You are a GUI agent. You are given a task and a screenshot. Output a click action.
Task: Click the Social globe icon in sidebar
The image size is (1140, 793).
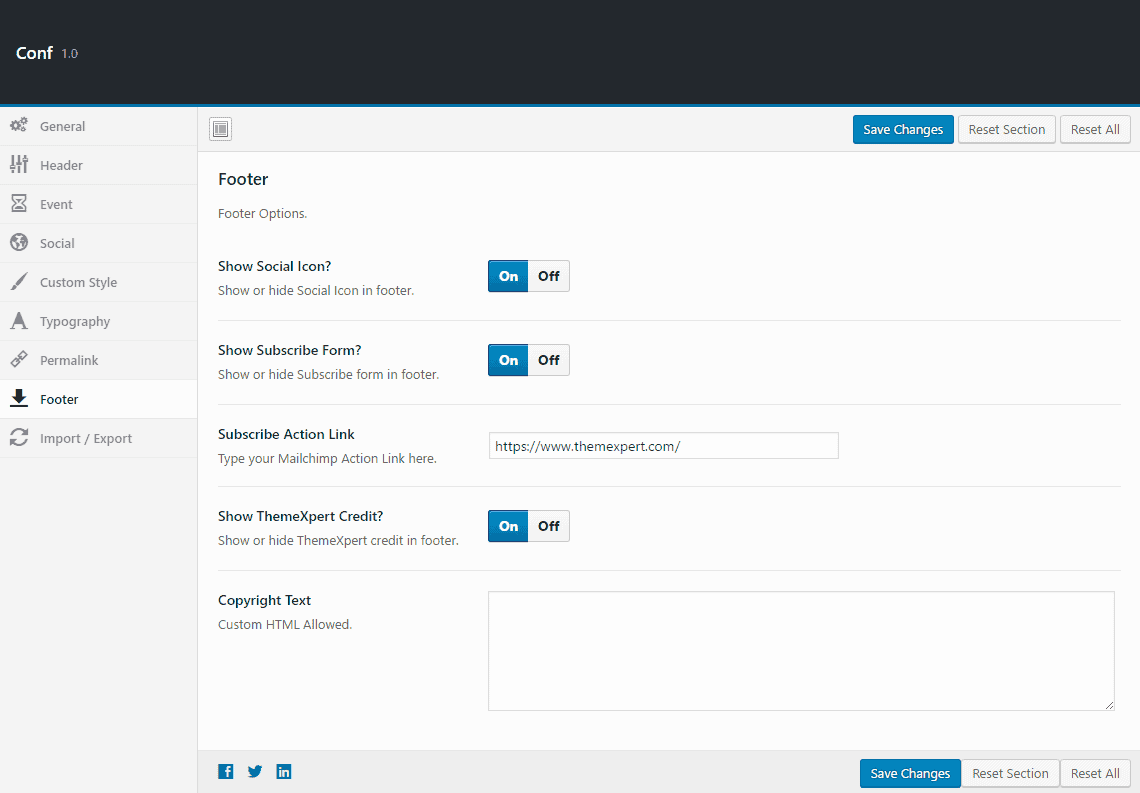point(18,243)
